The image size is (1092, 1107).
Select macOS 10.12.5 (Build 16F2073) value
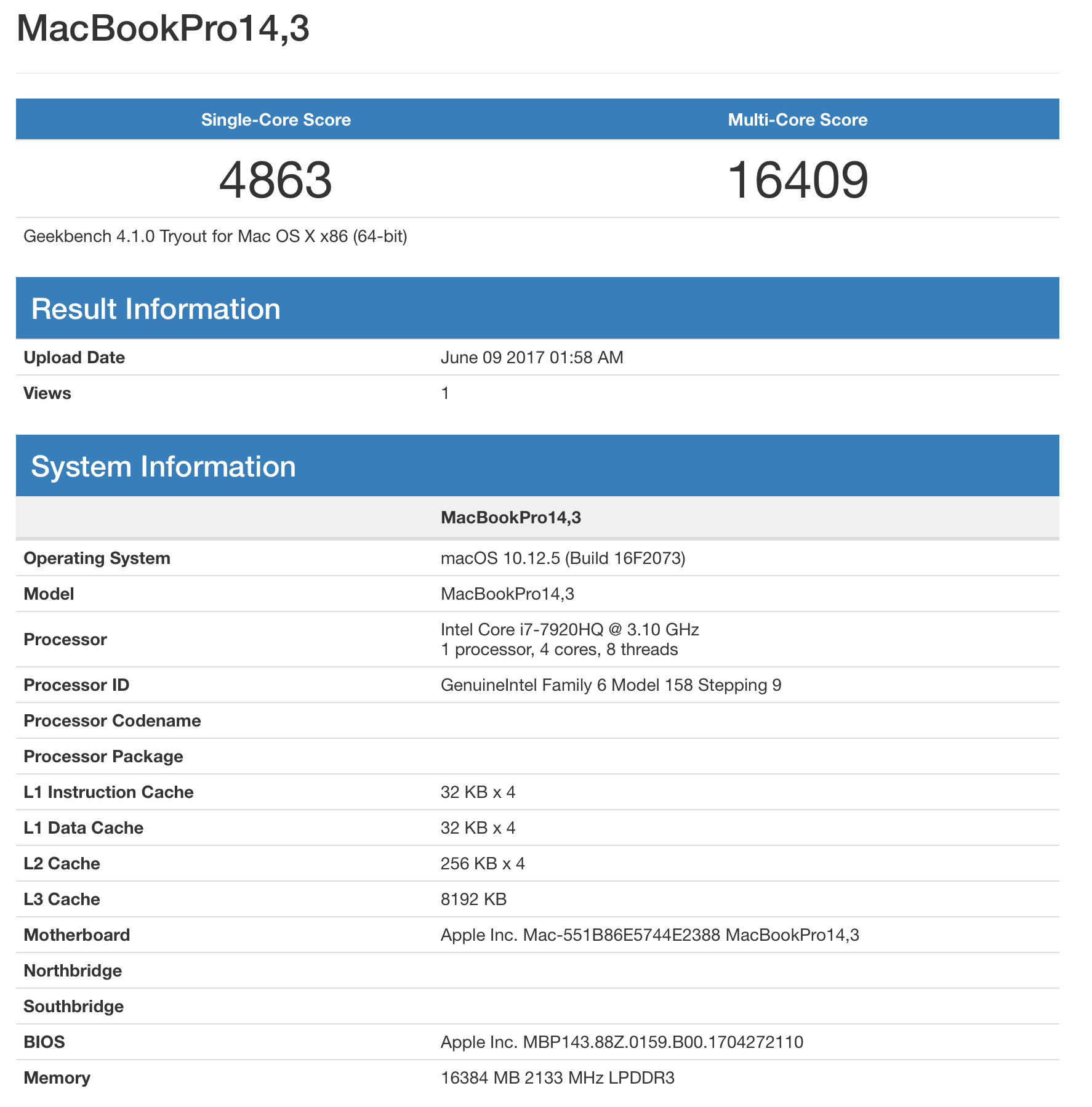click(563, 558)
